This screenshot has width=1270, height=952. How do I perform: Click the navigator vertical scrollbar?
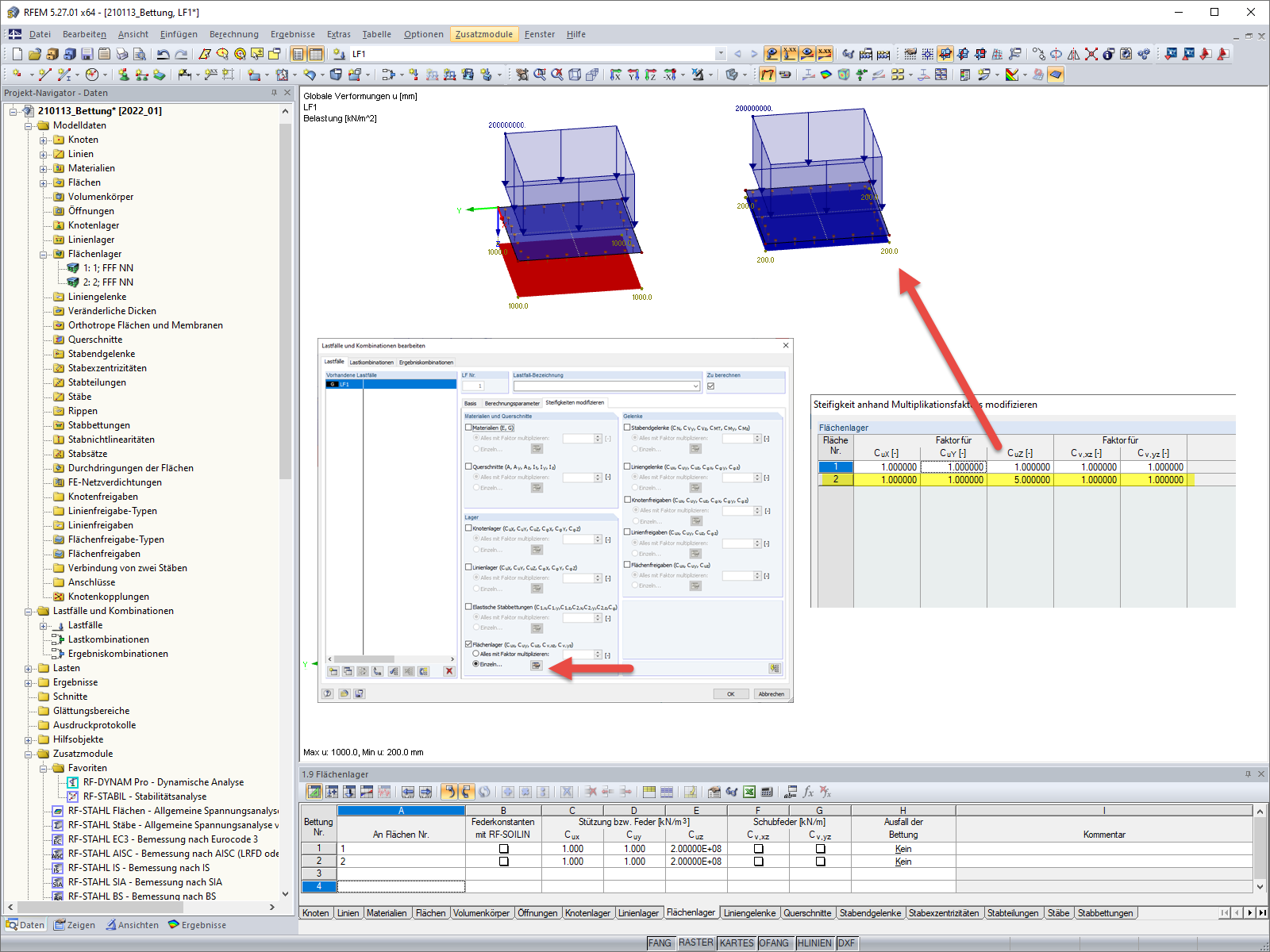285,301
